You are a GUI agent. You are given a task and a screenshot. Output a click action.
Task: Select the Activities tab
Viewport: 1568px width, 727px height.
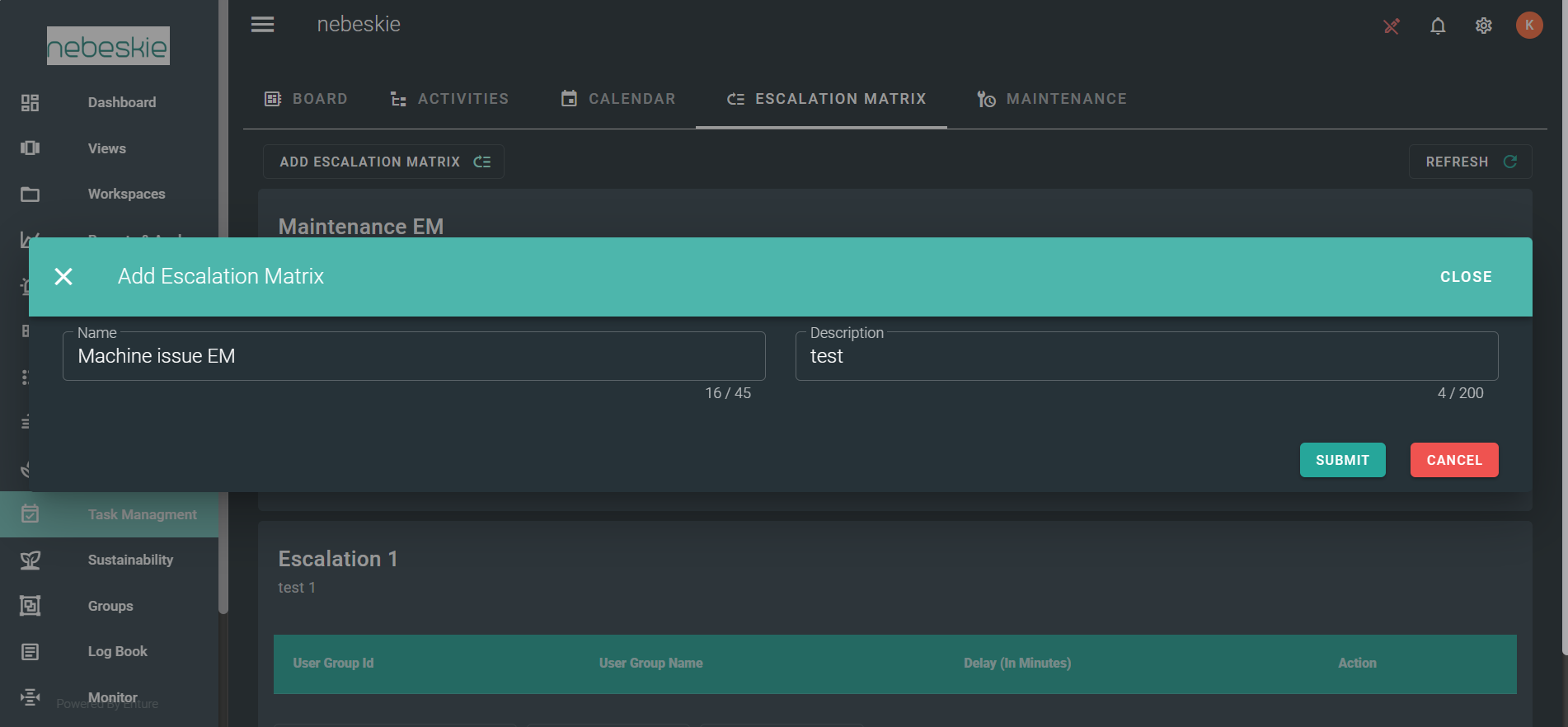449,99
